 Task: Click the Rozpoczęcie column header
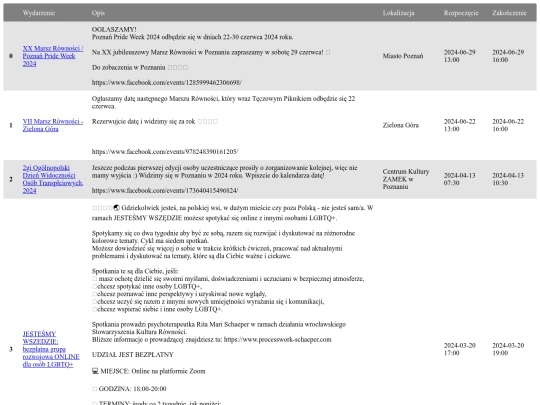tap(461, 13)
